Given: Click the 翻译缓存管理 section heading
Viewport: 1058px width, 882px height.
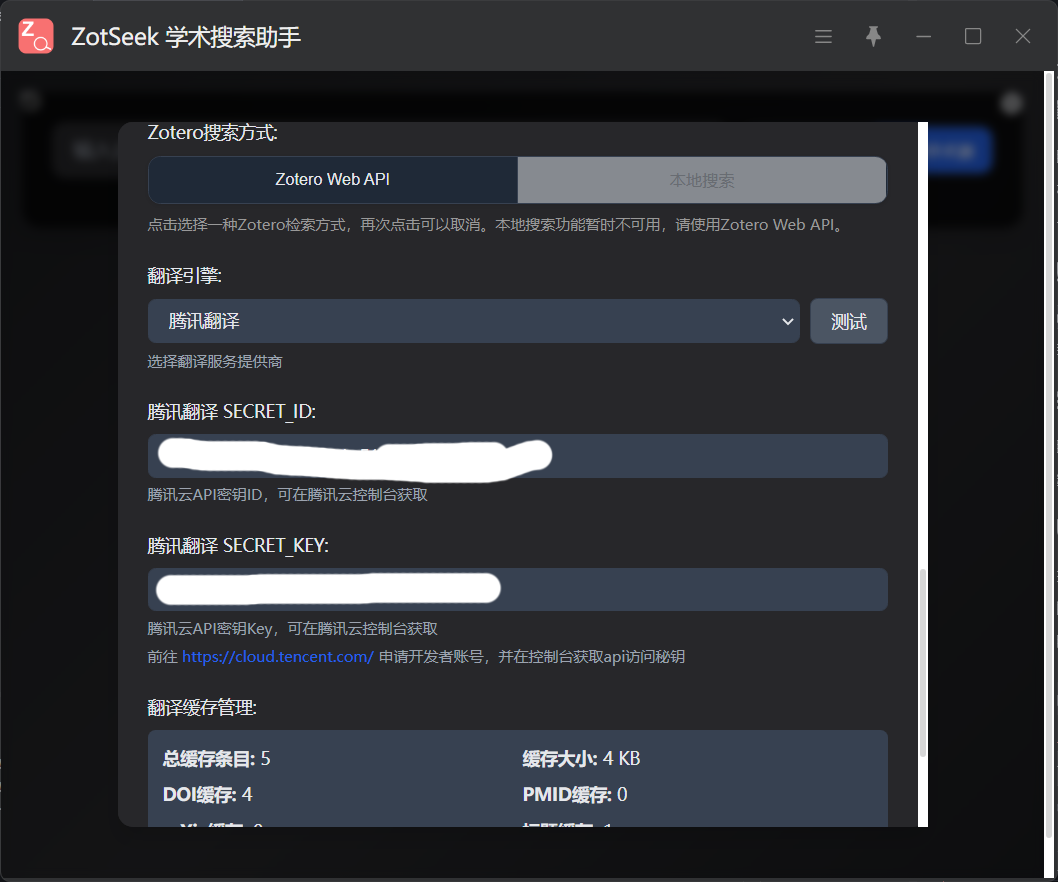Looking at the screenshot, I should (202, 707).
